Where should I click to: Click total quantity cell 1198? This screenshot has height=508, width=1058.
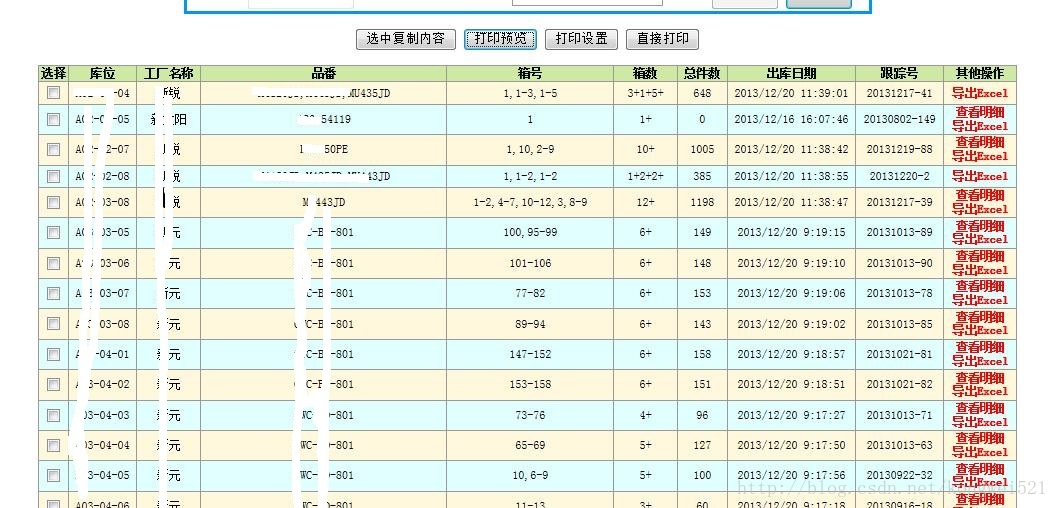click(702, 202)
